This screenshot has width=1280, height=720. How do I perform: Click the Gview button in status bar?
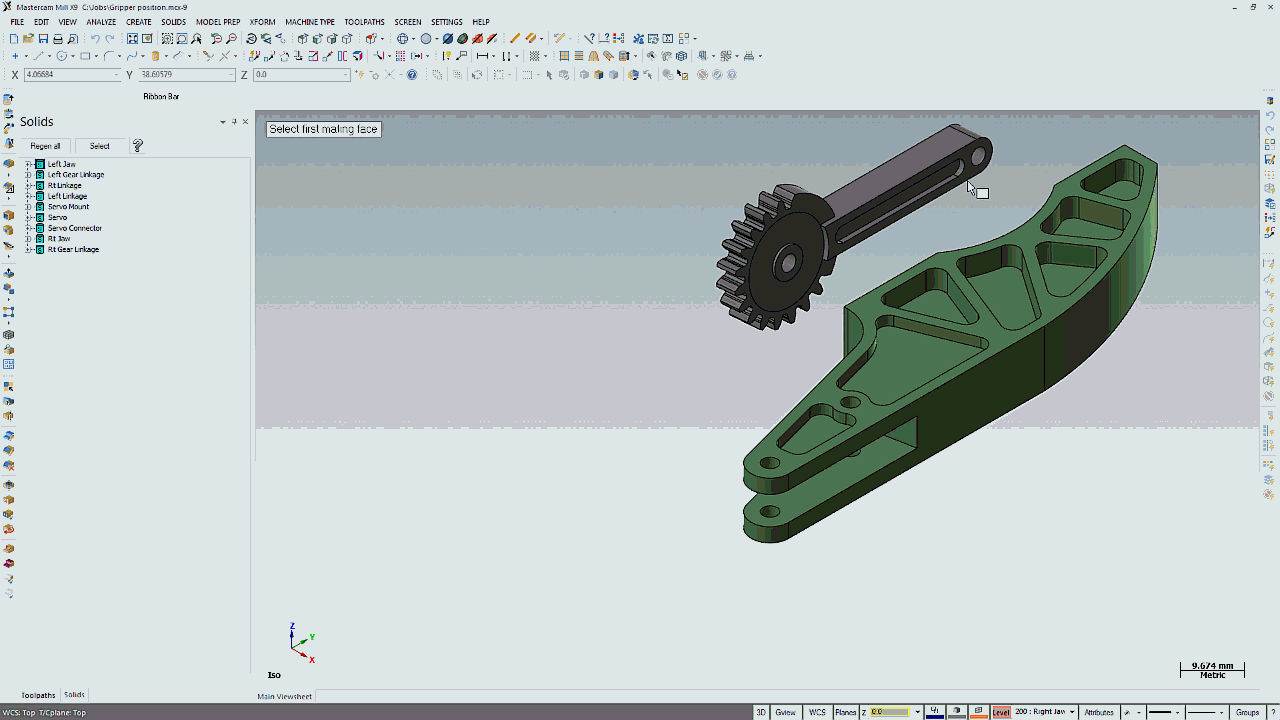pos(786,712)
